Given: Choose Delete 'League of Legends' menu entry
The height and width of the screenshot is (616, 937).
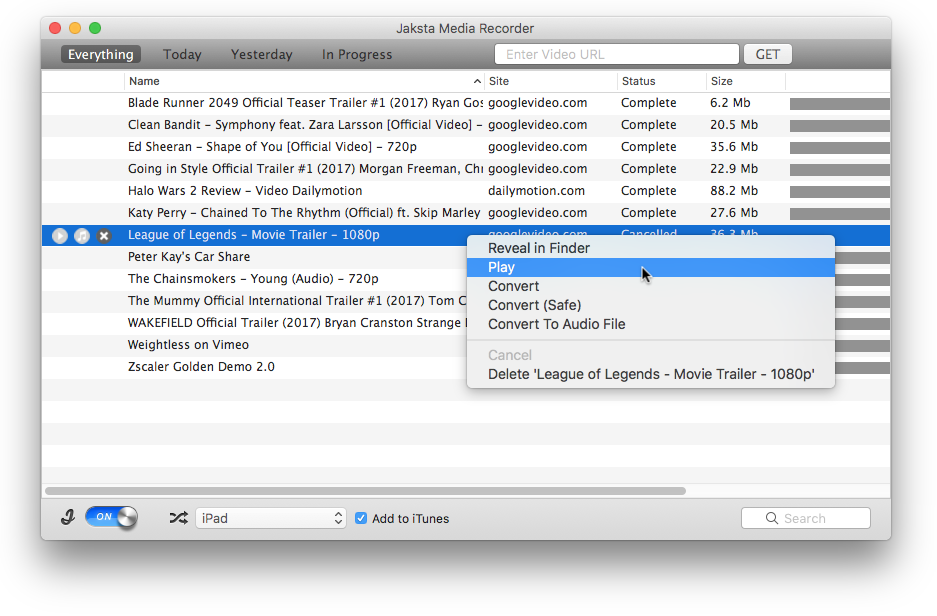Looking at the screenshot, I should [651, 374].
